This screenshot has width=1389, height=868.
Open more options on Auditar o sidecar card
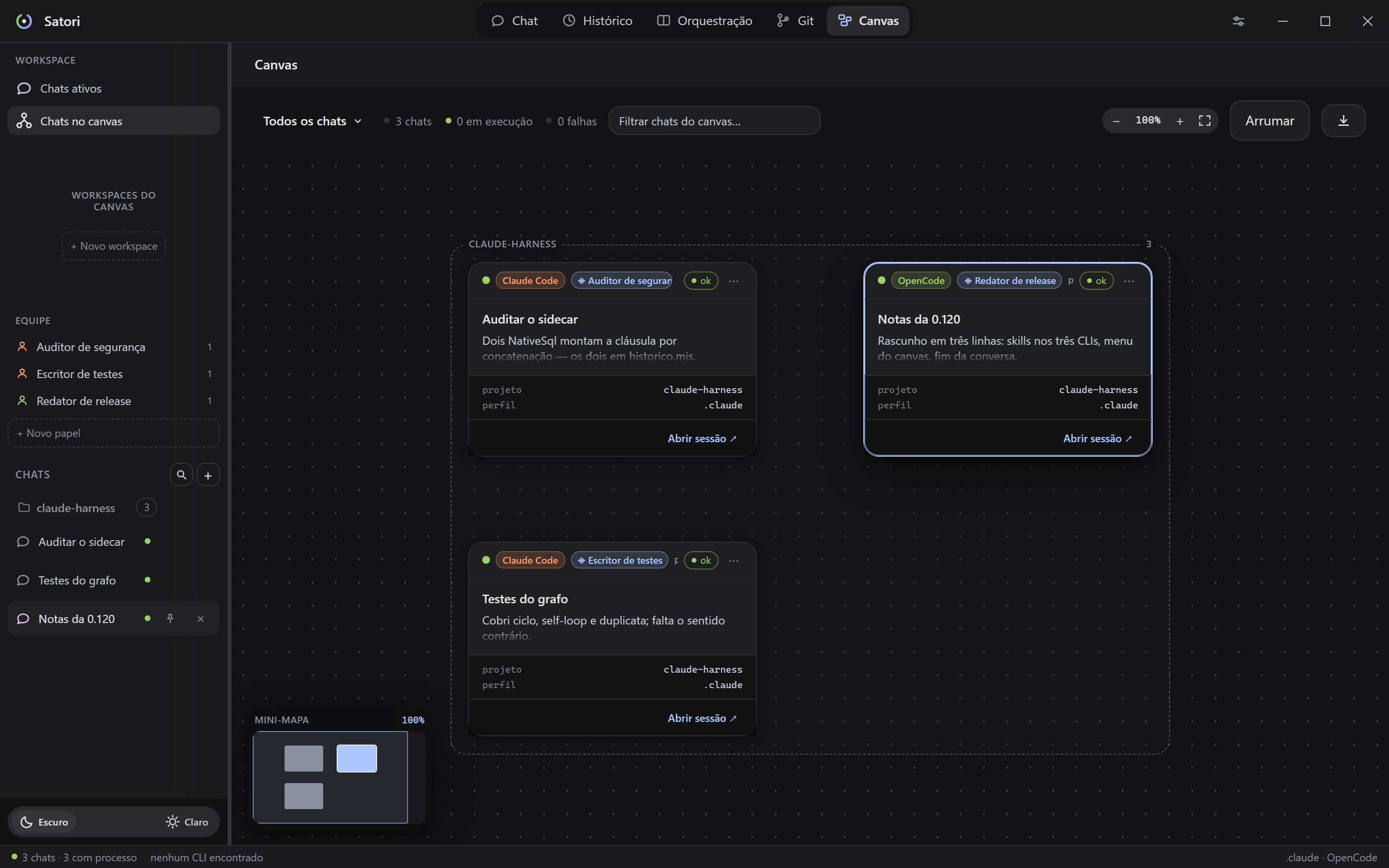pos(734,281)
